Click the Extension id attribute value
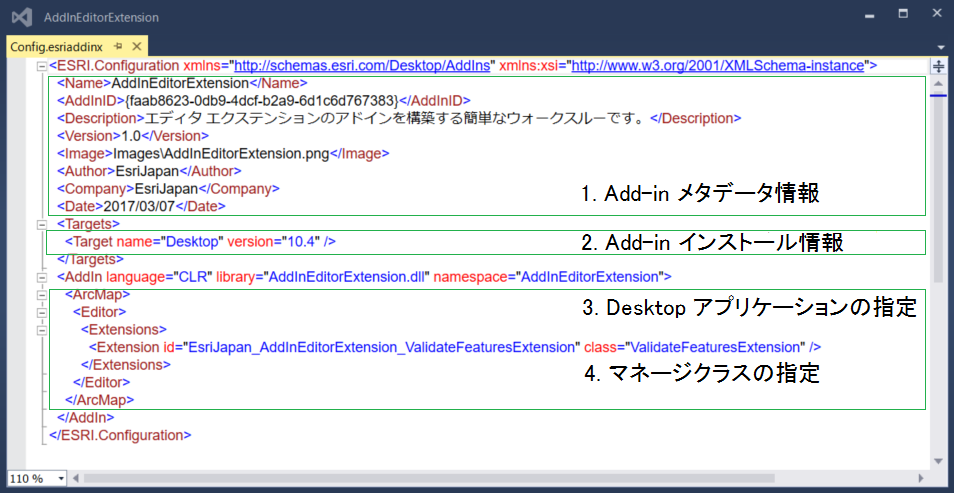The image size is (954, 493). 381,348
